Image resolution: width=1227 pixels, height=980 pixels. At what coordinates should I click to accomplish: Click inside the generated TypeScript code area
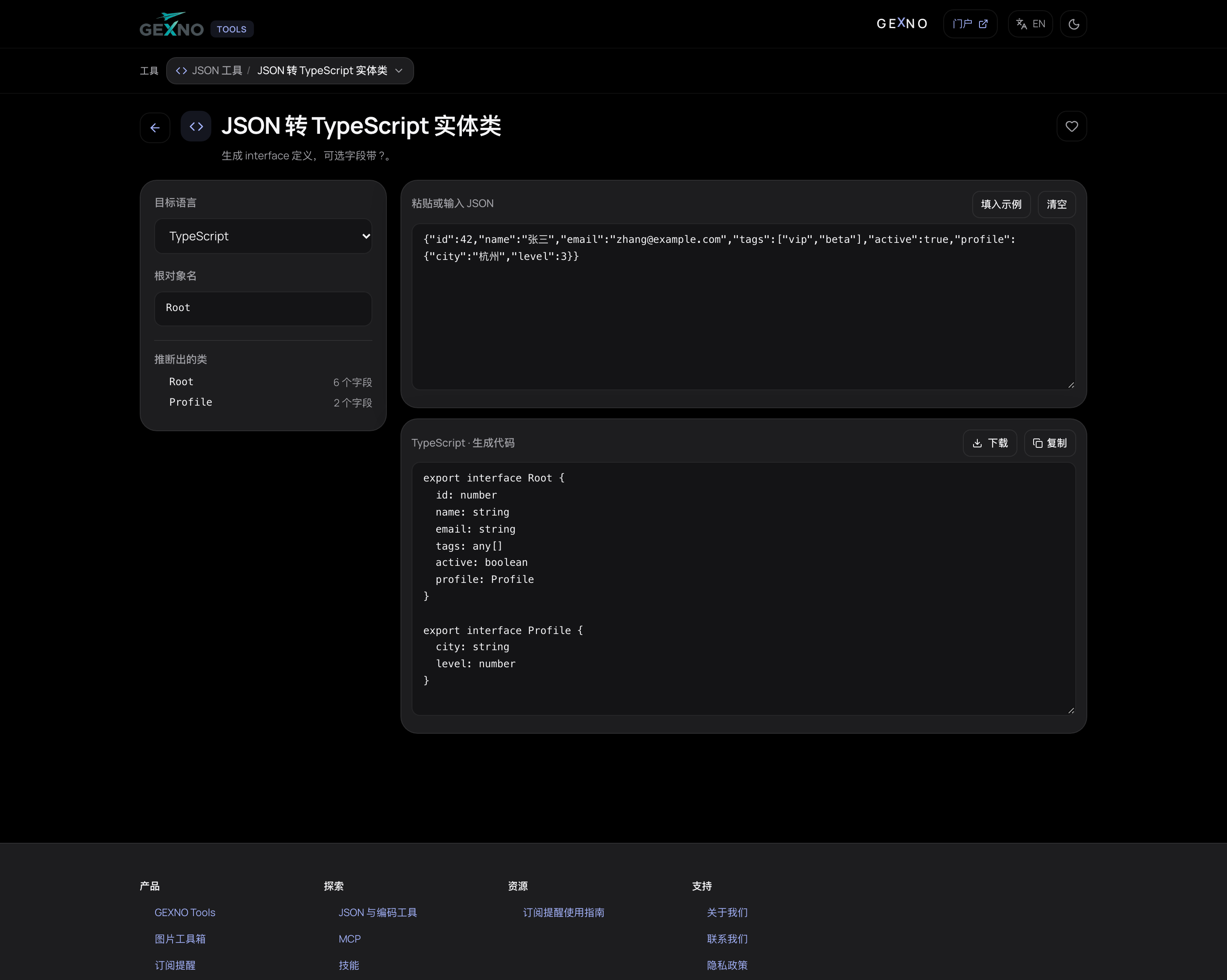coord(743,589)
